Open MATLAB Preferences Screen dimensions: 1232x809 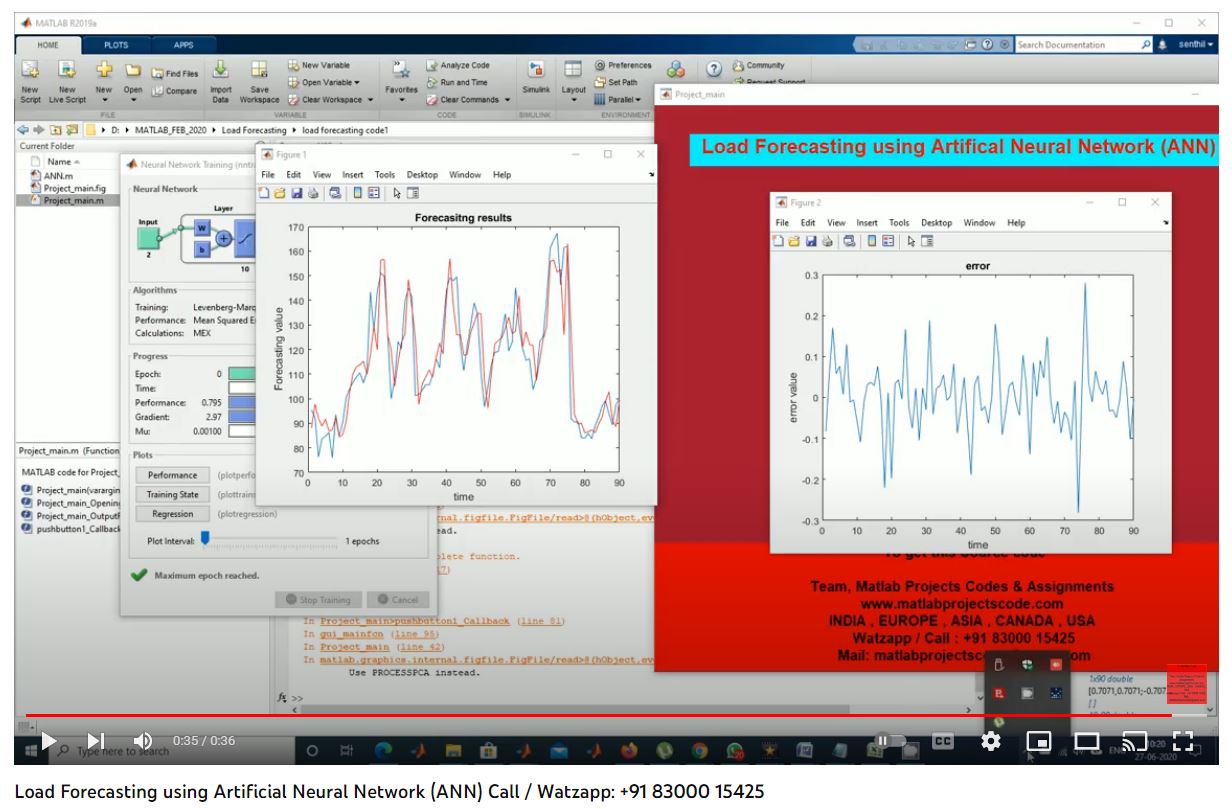pyautogui.click(x=622, y=65)
